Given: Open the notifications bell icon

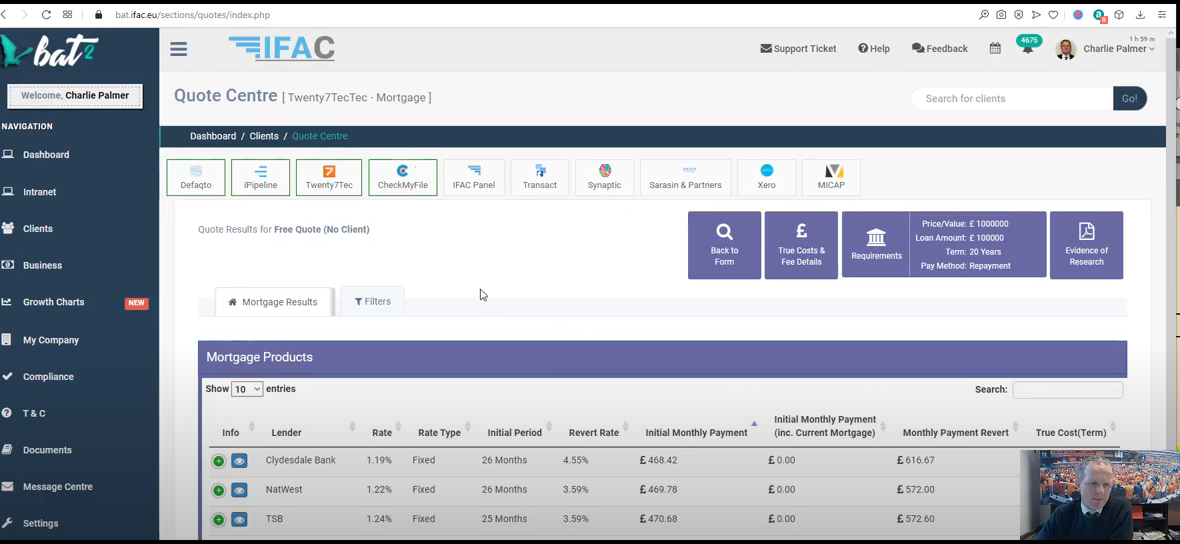Looking at the screenshot, I should pyautogui.click(x=1027, y=49).
